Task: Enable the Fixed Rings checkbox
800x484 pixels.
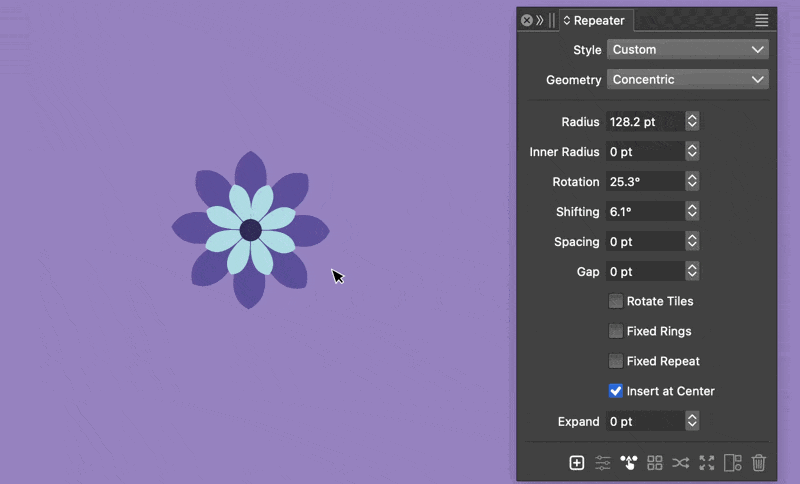Action: click(x=616, y=331)
